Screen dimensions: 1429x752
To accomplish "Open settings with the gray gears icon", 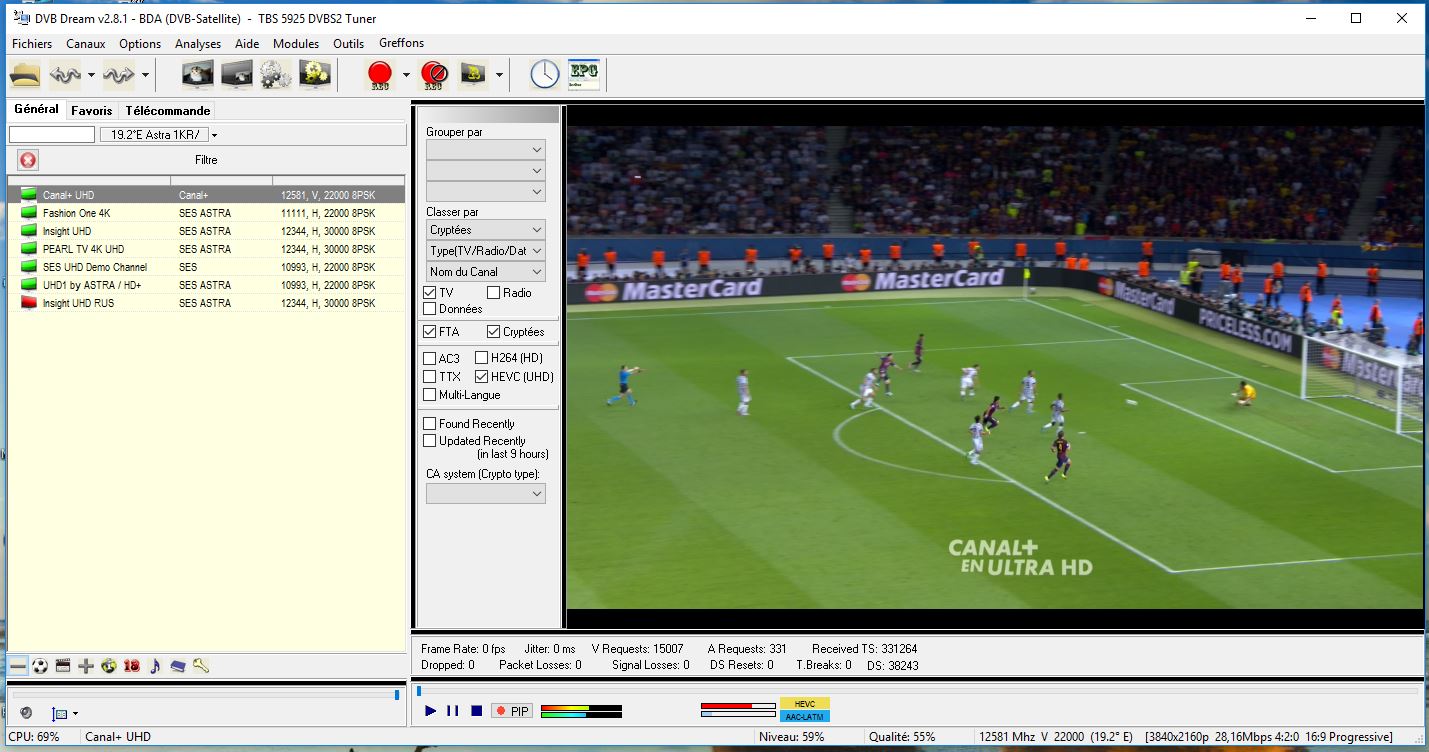I will 275,74.
